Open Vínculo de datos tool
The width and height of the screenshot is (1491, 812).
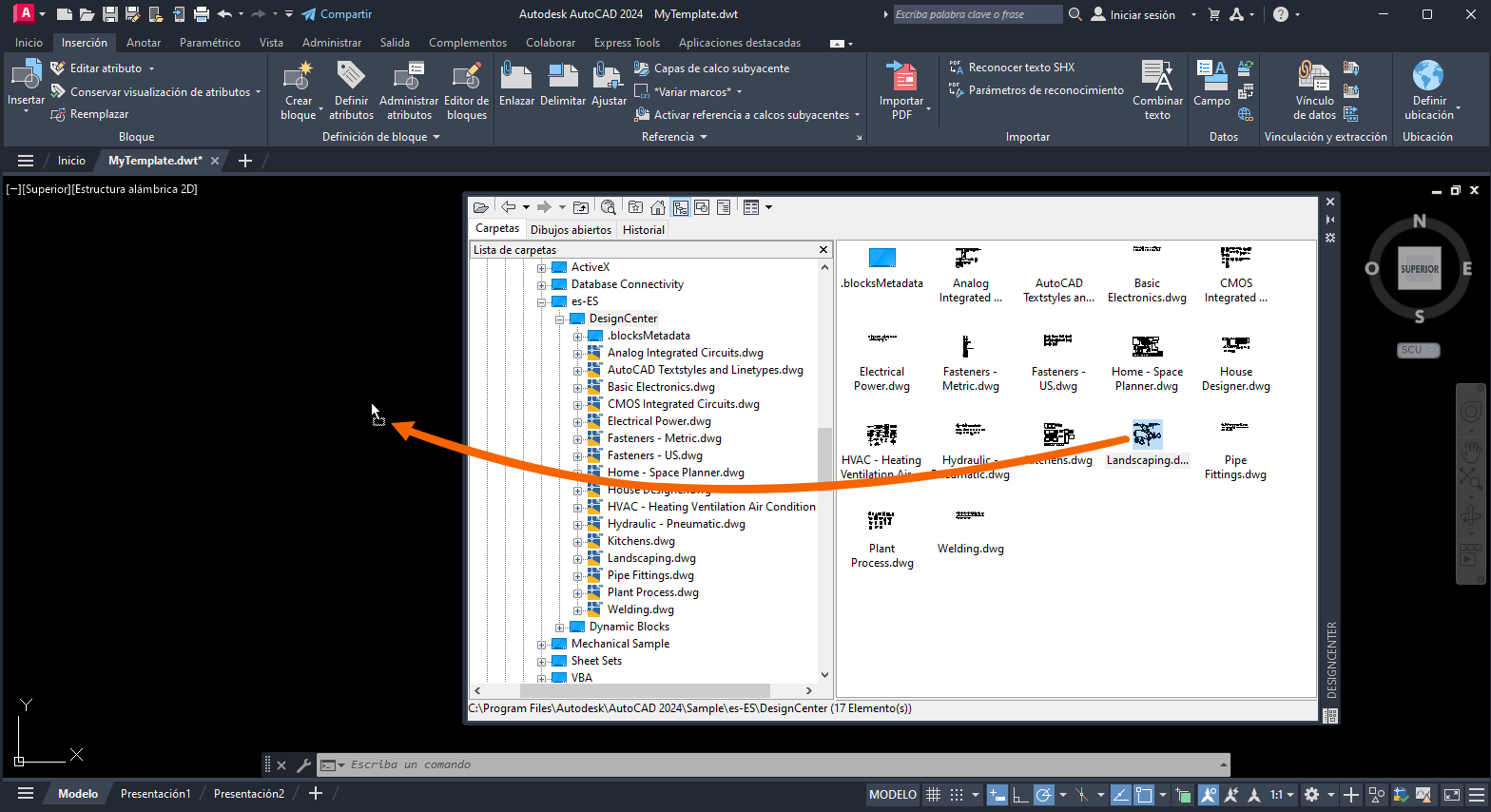point(1314,90)
